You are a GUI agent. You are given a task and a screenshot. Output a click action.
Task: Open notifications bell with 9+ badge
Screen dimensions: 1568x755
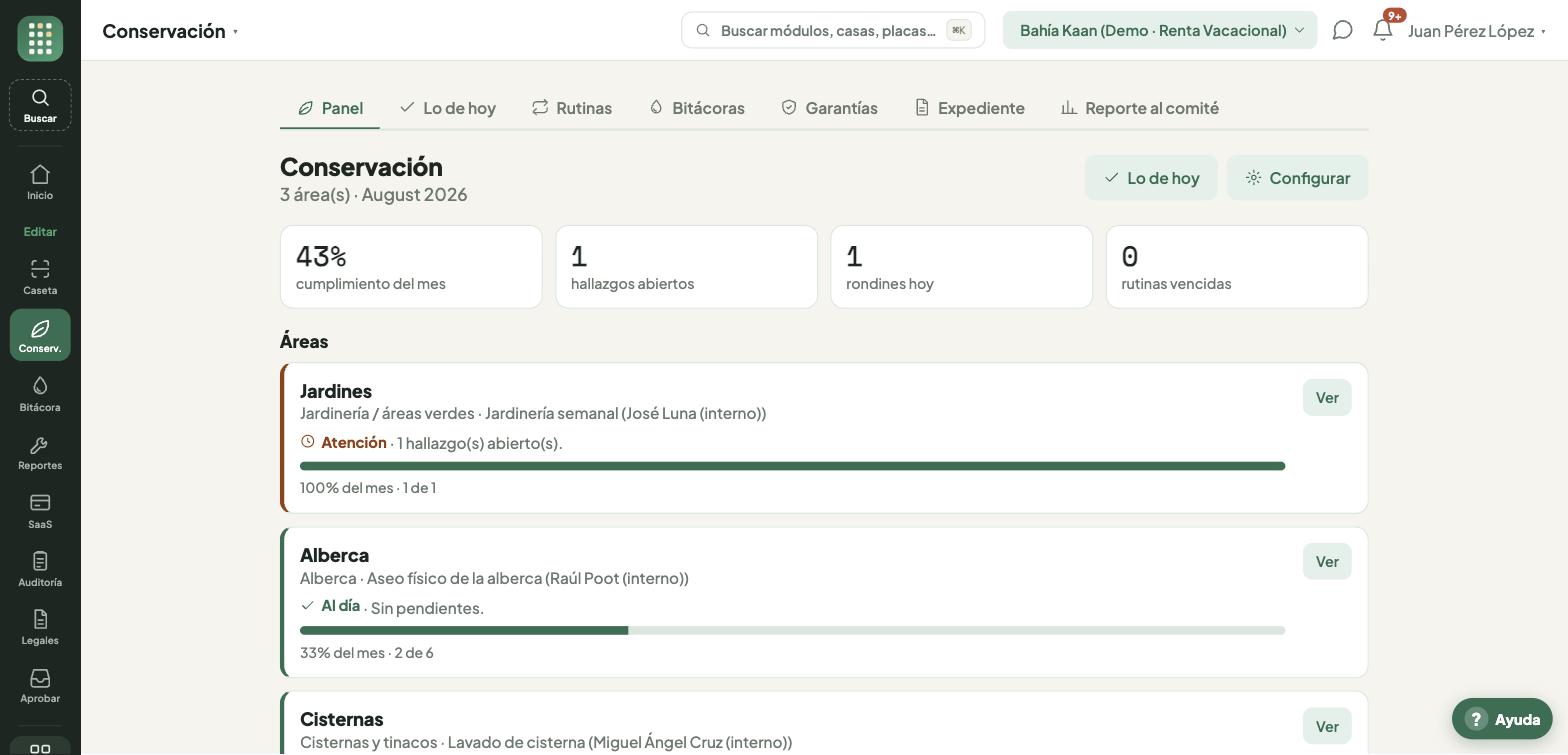[1383, 30]
